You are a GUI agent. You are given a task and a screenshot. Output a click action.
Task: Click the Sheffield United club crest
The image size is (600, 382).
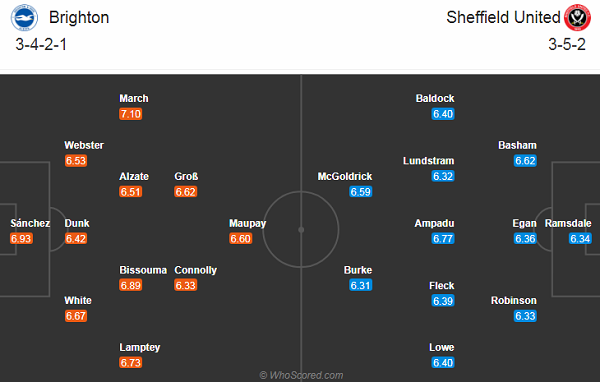point(577,18)
